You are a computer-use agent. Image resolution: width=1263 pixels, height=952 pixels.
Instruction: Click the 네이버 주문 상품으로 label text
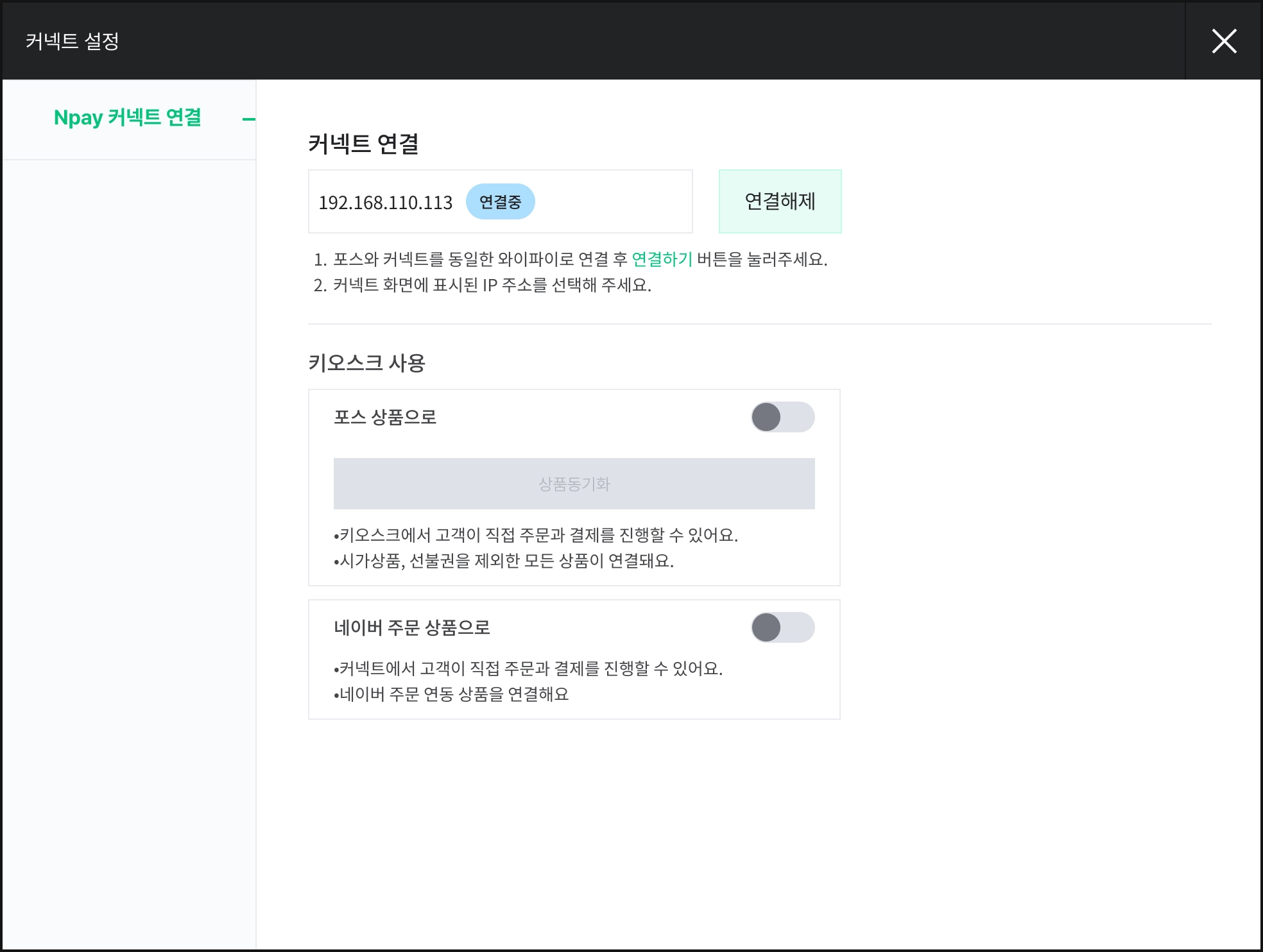[412, 627]
